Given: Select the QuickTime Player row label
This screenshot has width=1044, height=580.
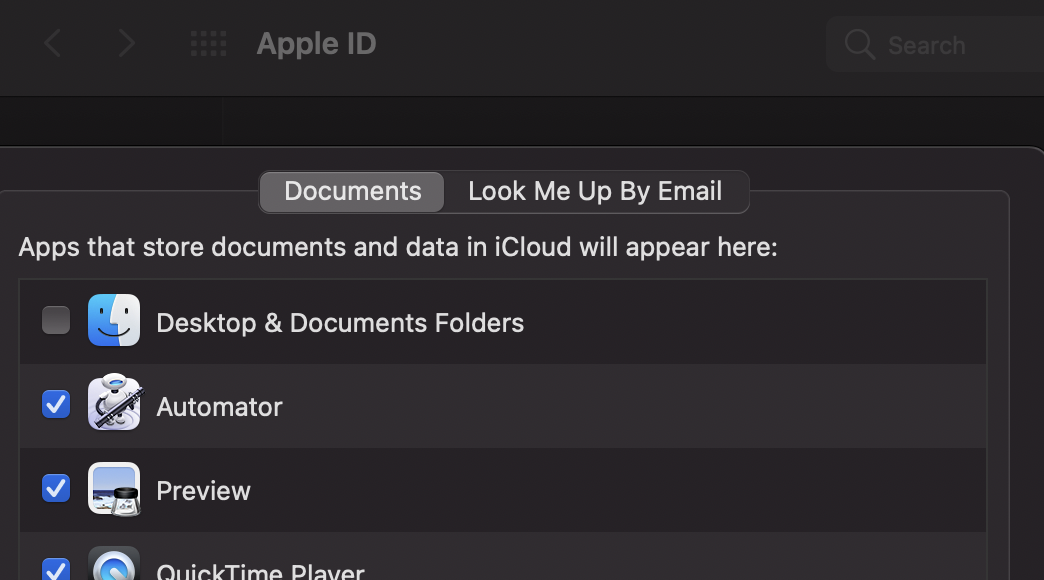Looking at the screenshot, I should [260, 571].
